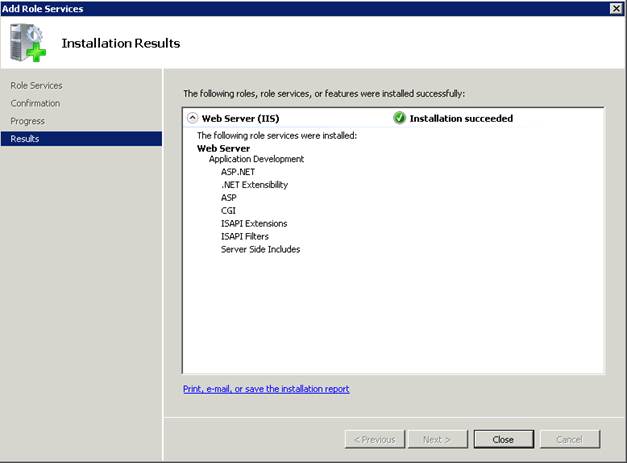Click the ISAPI Extensions entry

[254, 224]
